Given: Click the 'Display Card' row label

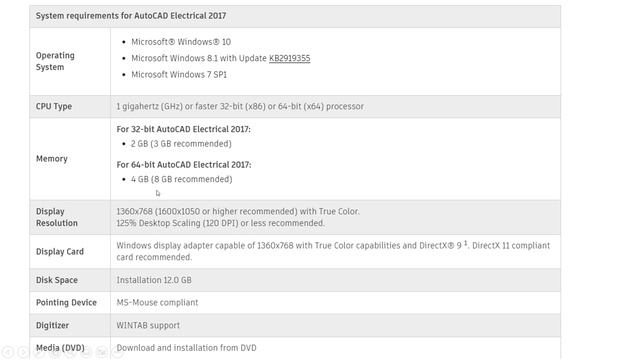Looking at the screenshot, I should (60, 252).
